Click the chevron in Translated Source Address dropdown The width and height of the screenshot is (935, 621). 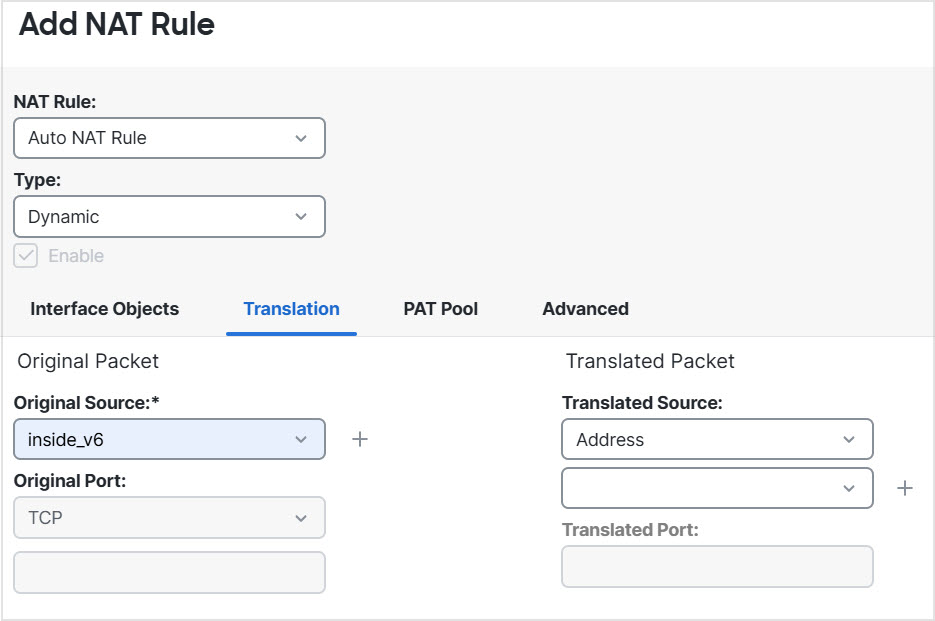click(x=849, y=439)
